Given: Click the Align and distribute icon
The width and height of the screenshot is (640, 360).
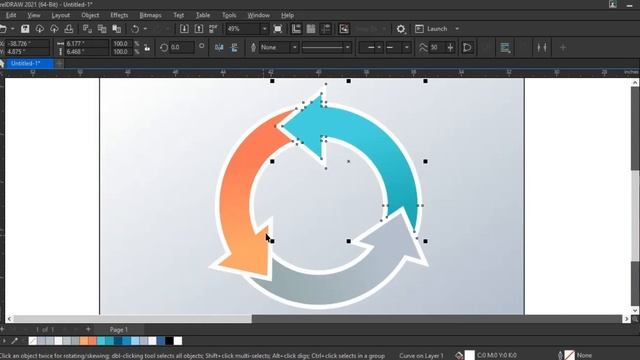Looking at the screenshot, I should coord(542,48).
